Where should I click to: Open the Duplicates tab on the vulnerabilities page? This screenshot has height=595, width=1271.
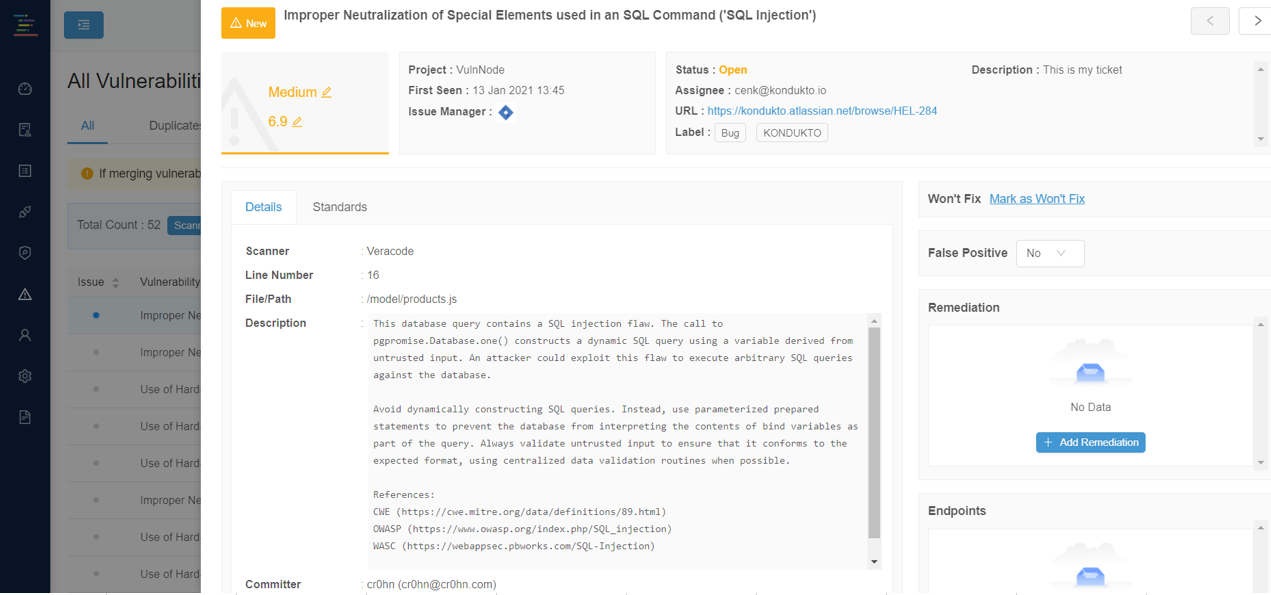coord(174,126)
